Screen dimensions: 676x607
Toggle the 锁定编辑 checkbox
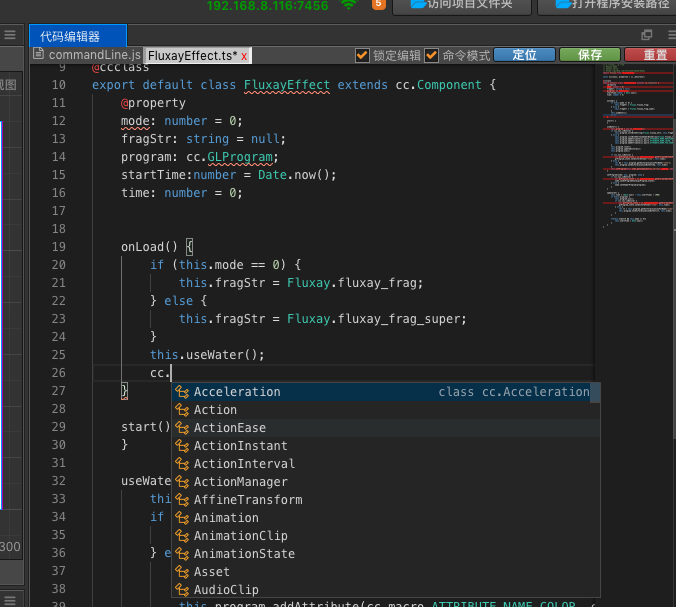point(362,55)
